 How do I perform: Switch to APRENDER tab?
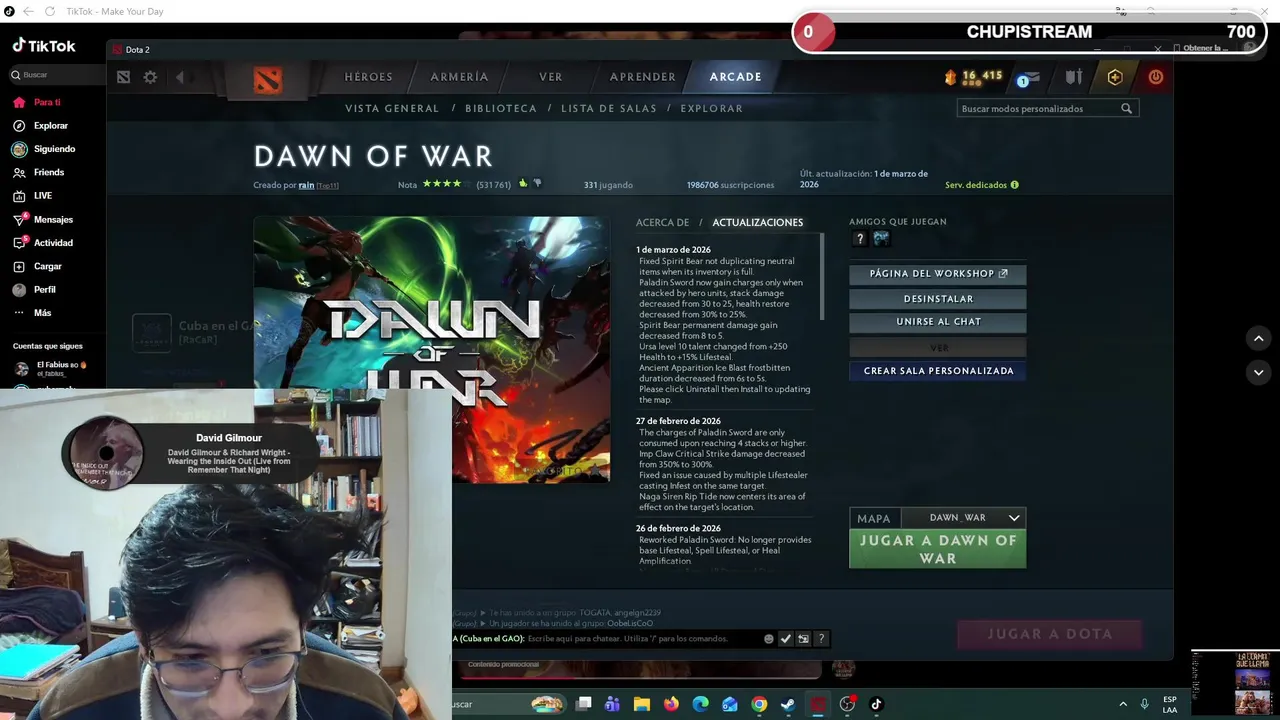642,77
